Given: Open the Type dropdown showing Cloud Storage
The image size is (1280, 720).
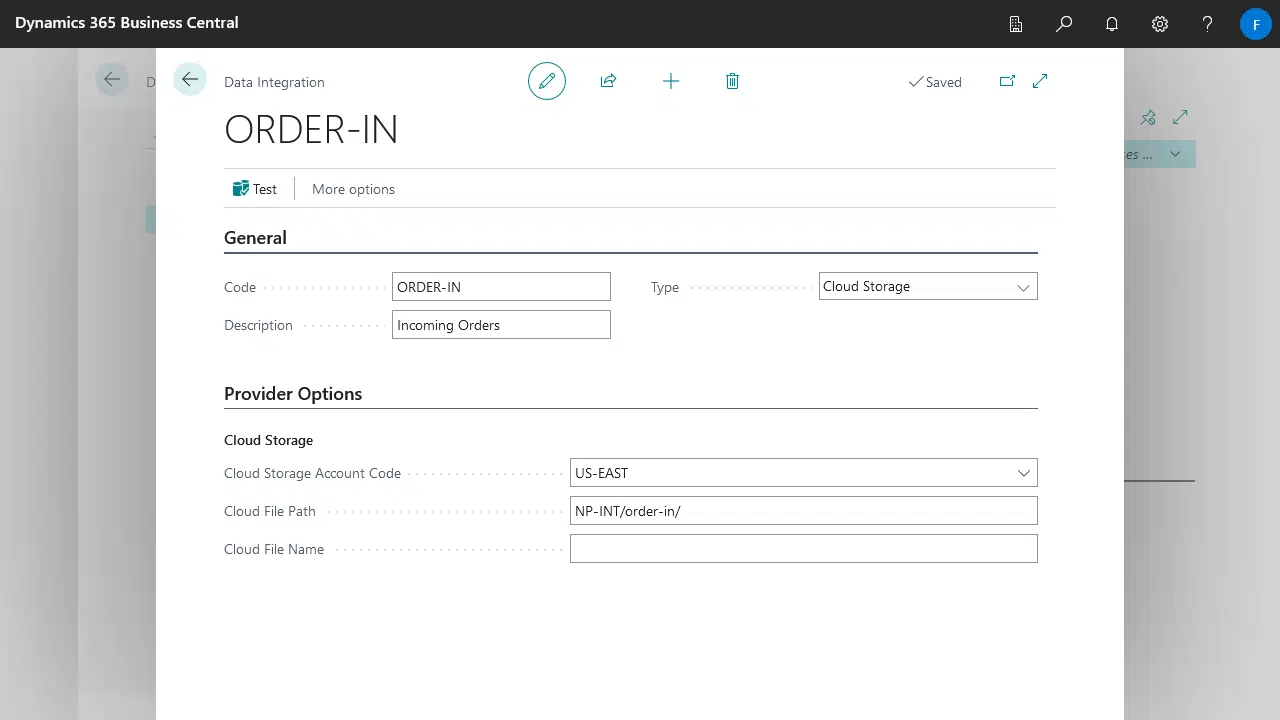Looking at the screenshot, I should pos(1022,286).
